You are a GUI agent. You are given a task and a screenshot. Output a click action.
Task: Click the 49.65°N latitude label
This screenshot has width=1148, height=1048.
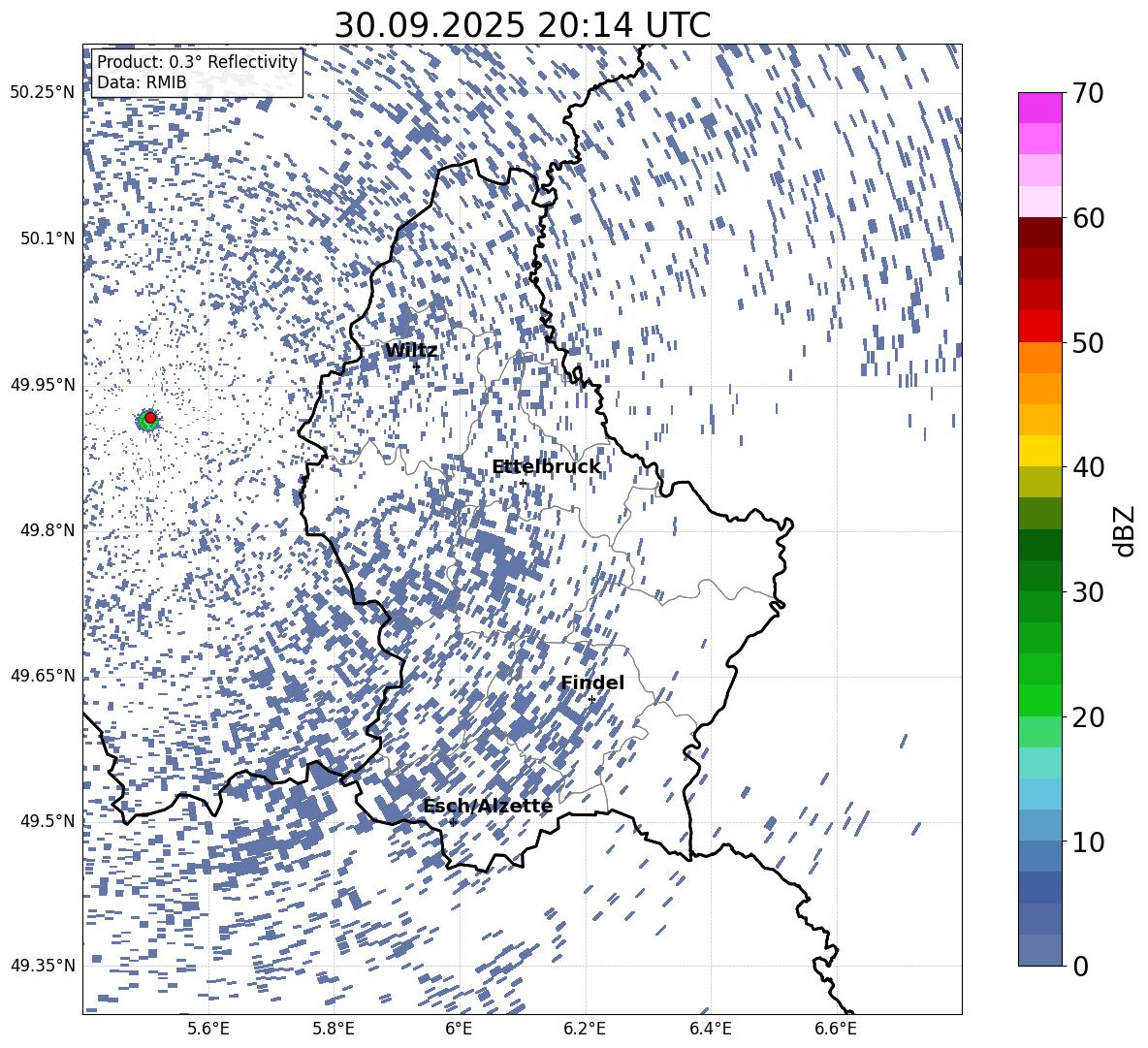[x=43, y=676]
